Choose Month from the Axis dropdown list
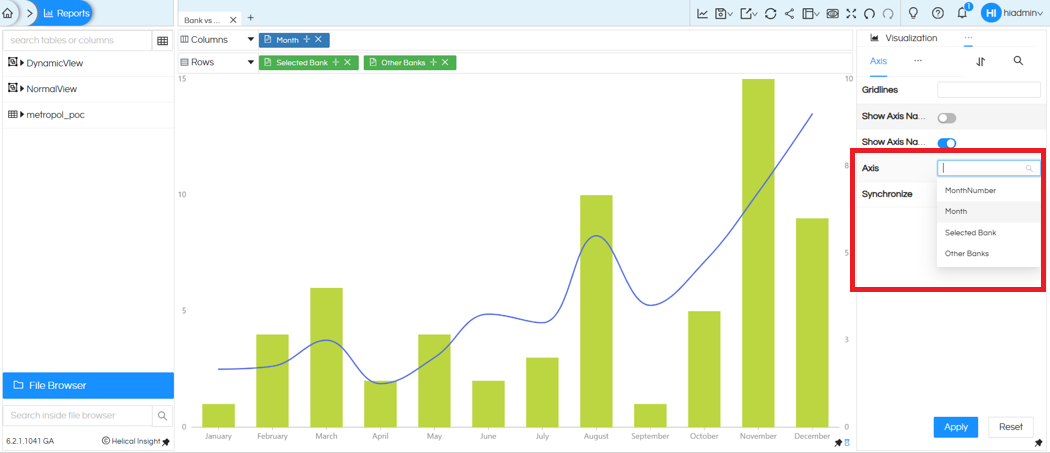 (x=988, y=211)
